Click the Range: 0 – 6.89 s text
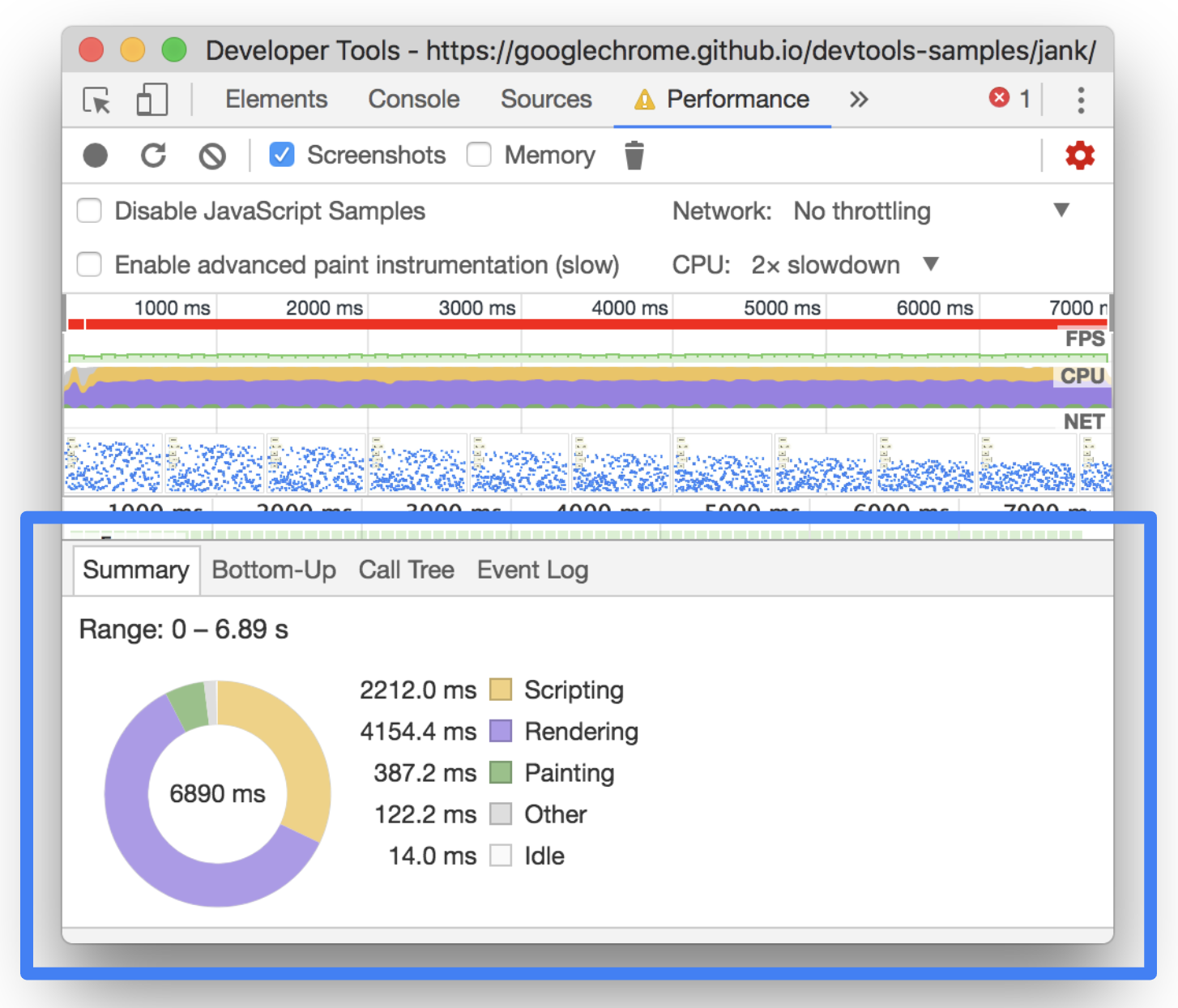 (x=183, y=630)
